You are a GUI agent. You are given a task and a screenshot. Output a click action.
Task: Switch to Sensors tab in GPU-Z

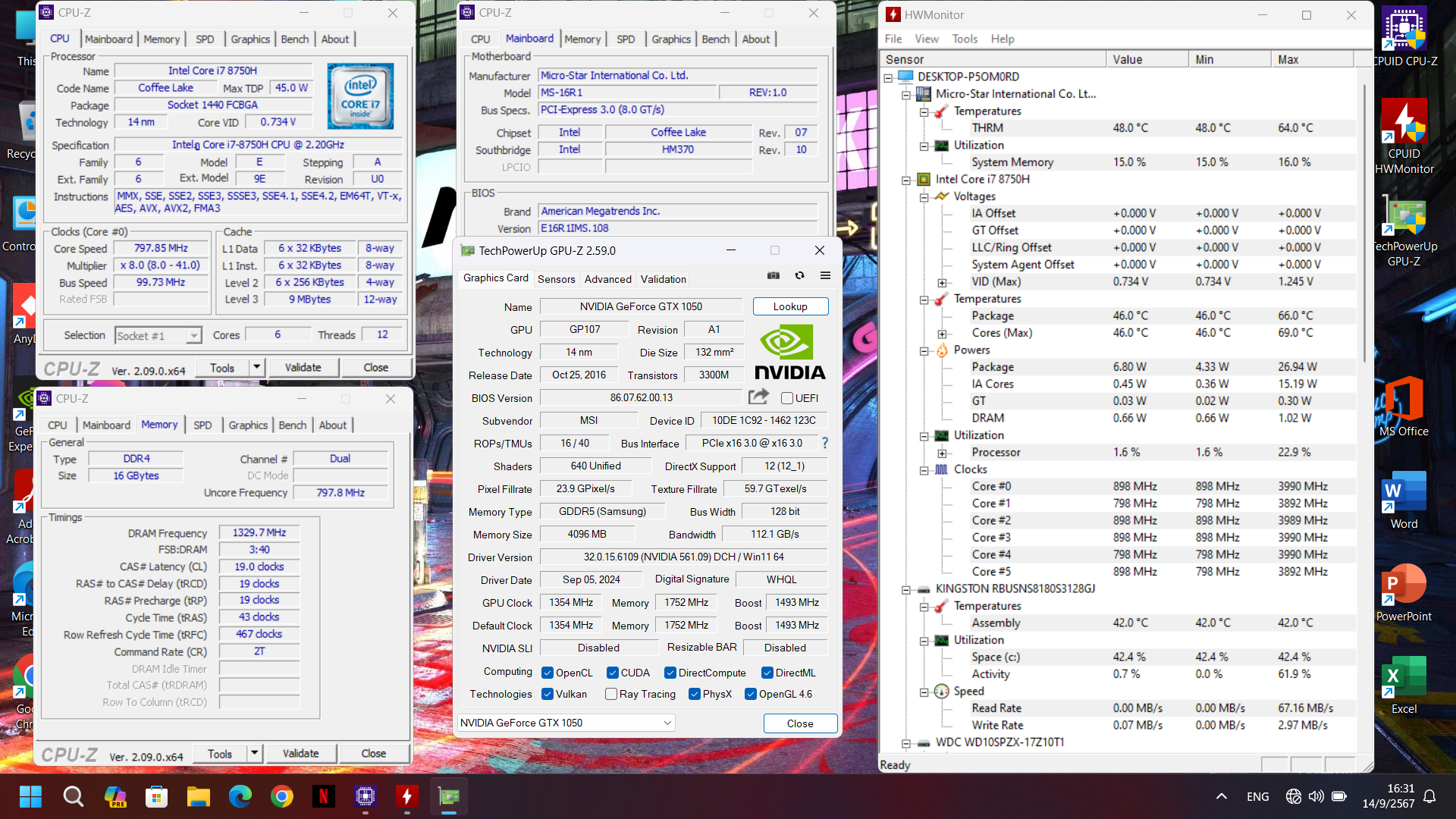click(x=557, y=279)
